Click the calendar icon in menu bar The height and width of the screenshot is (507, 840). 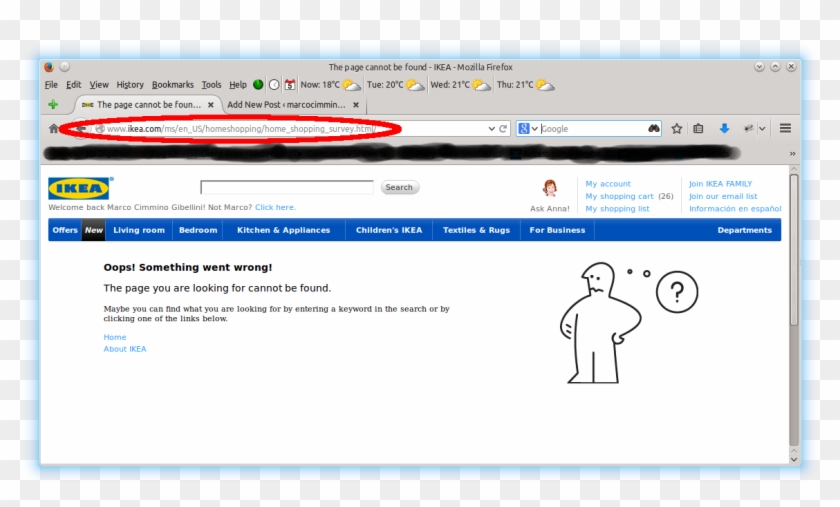point(290,85)
